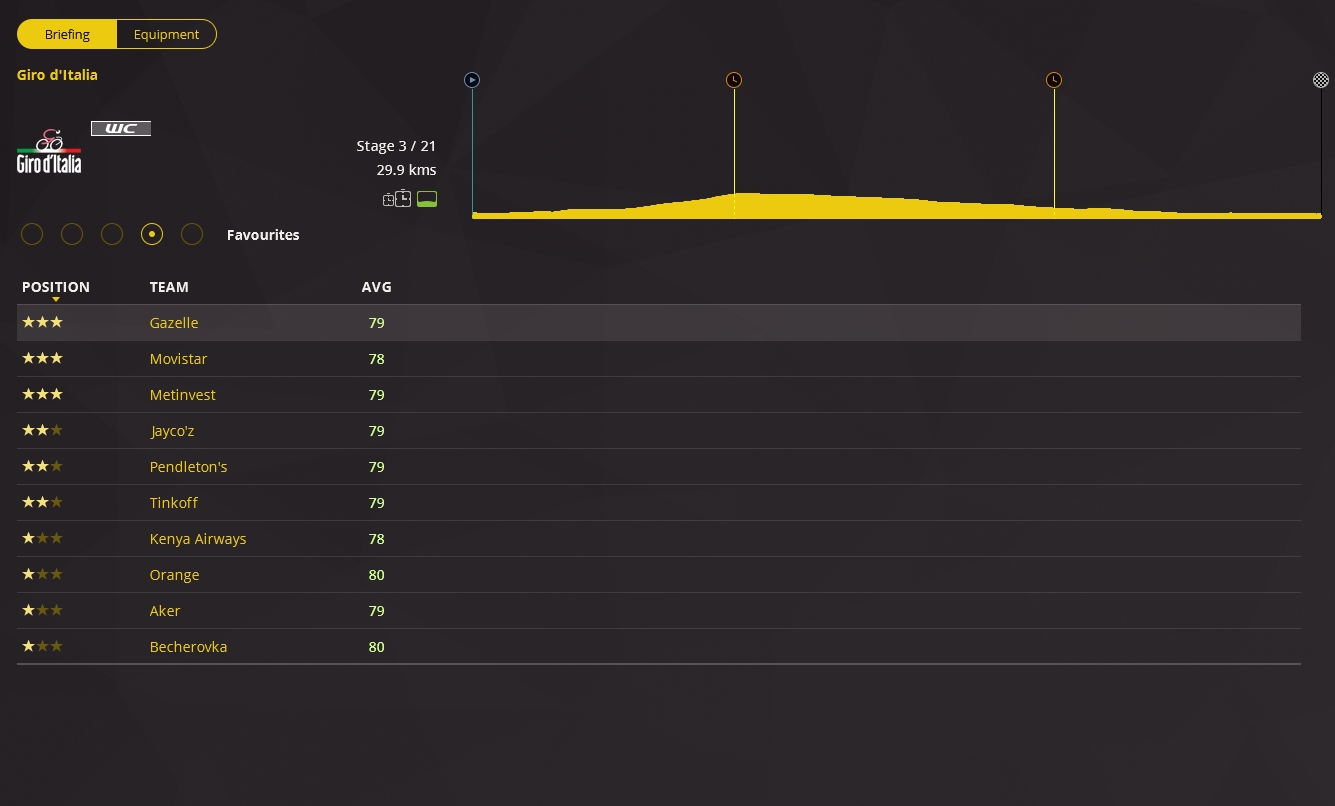This screenshot has height=806, width=1335.
Task: Click the checkered finish flag marker
Action: tap(1321, 80)
